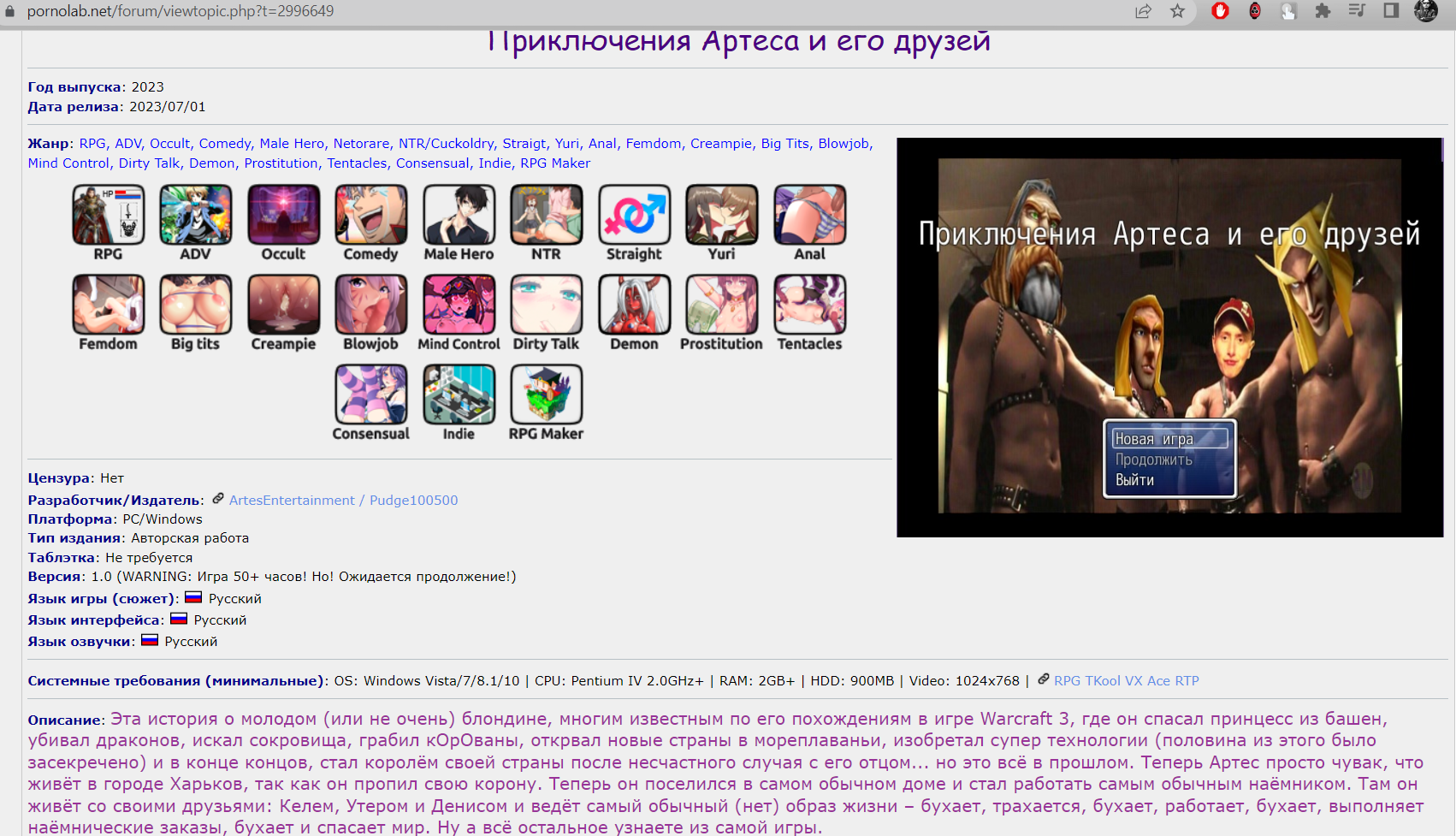Click the Demon text link in genres
The height and width of the screenshot is (836, 1456).
[212, 163]
